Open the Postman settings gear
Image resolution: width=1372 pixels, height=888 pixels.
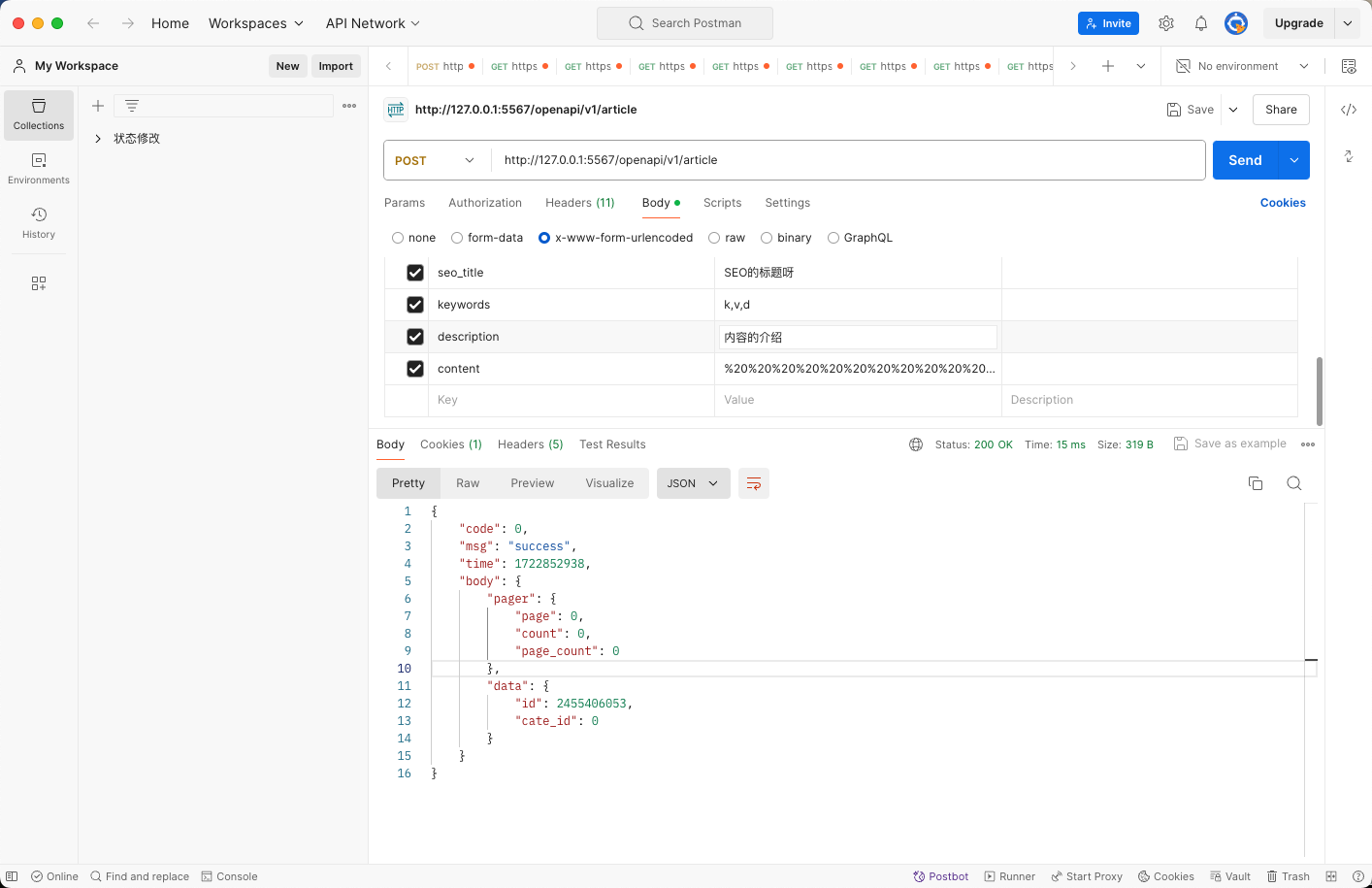1166,23
